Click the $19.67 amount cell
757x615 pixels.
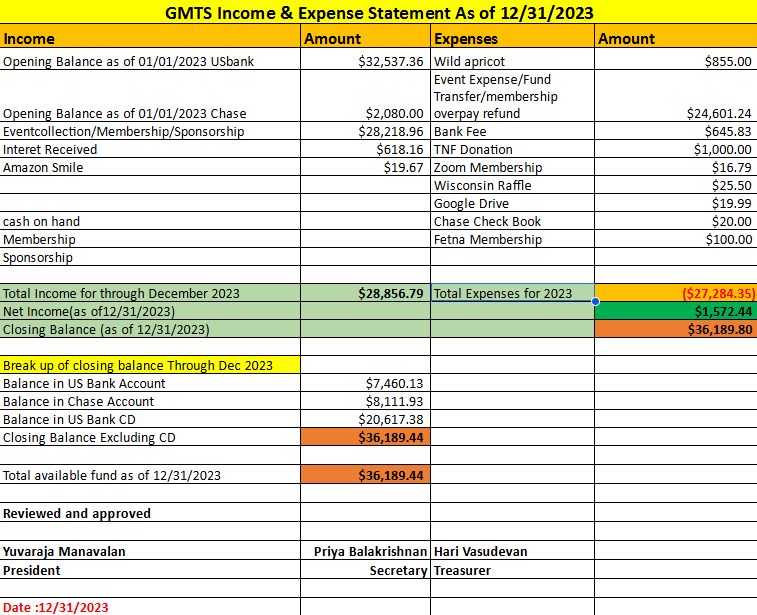pos(365,167)
